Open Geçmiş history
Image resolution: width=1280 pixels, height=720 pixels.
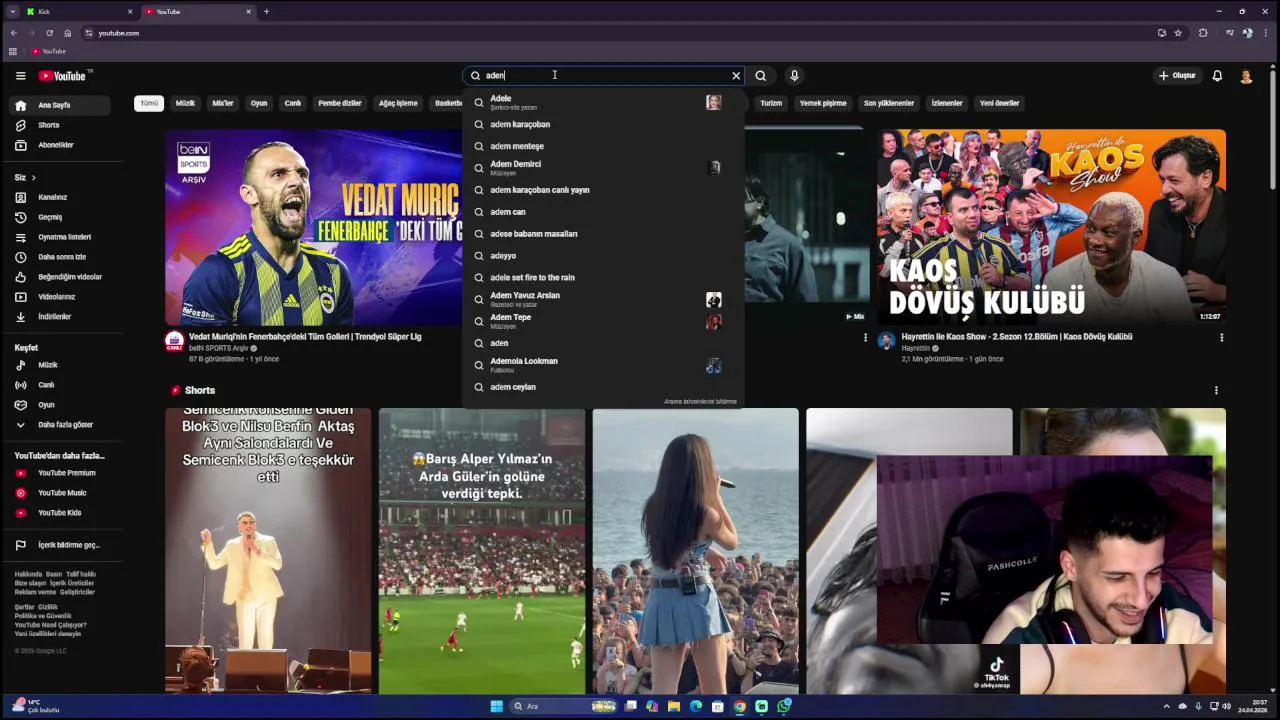click(59, 217)
